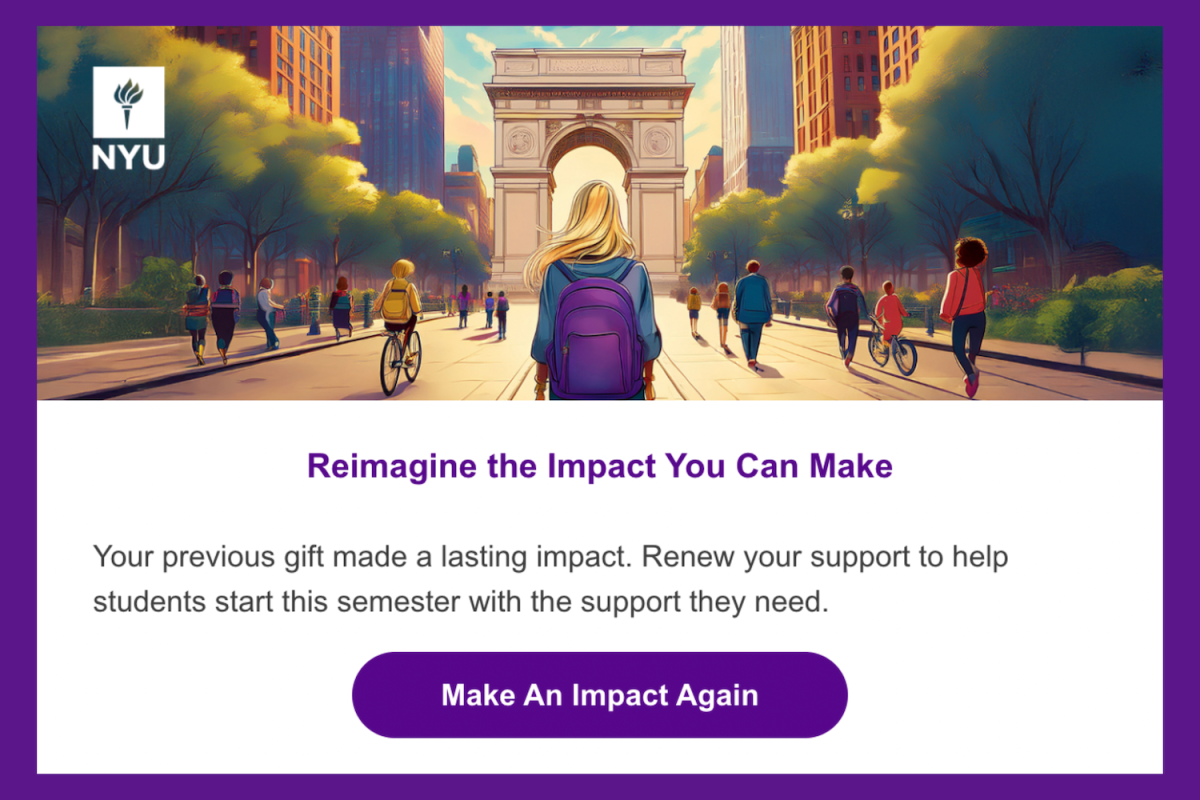Click the woman in the red jacket
Image resolution: width=1200 pixels, height=800 pixels.
pyautogui.click(x=966, y=305)
